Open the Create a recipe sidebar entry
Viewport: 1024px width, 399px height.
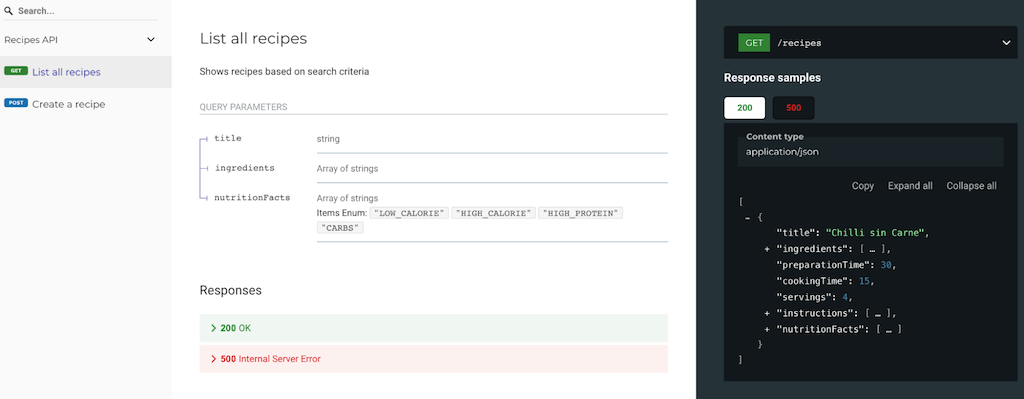point(86,104)
